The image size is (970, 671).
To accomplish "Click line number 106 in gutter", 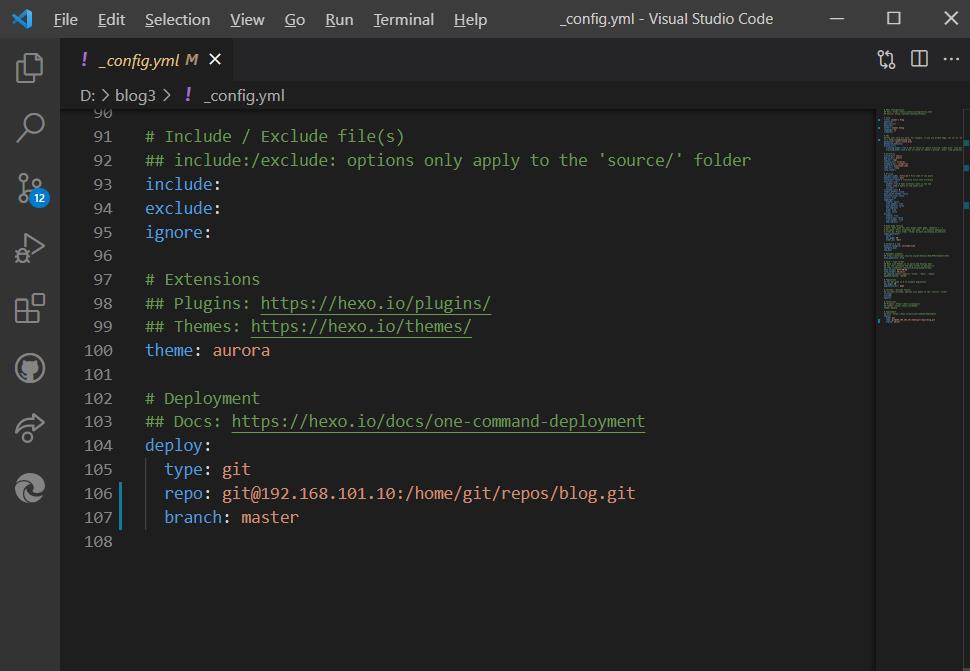I will click(x=98, y=494).
